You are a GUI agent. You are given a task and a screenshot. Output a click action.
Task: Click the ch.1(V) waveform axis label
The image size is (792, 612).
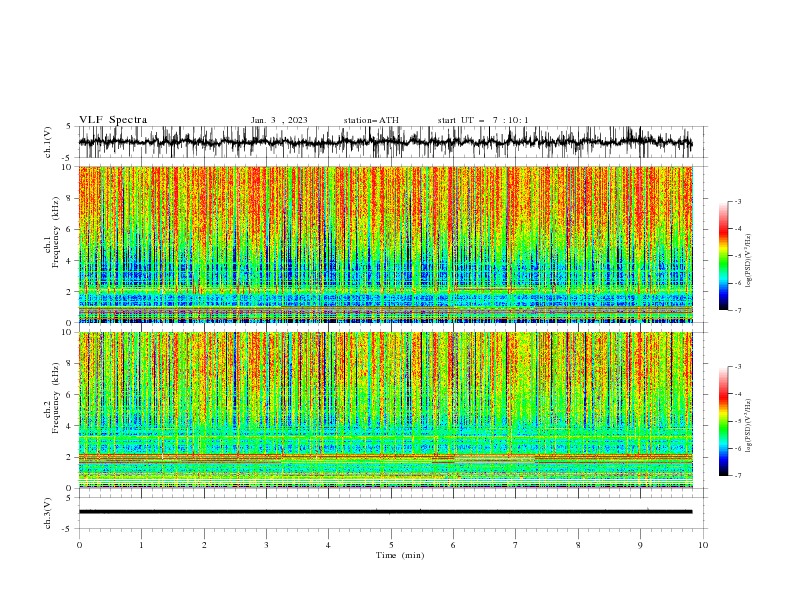(x=48, y=142)
